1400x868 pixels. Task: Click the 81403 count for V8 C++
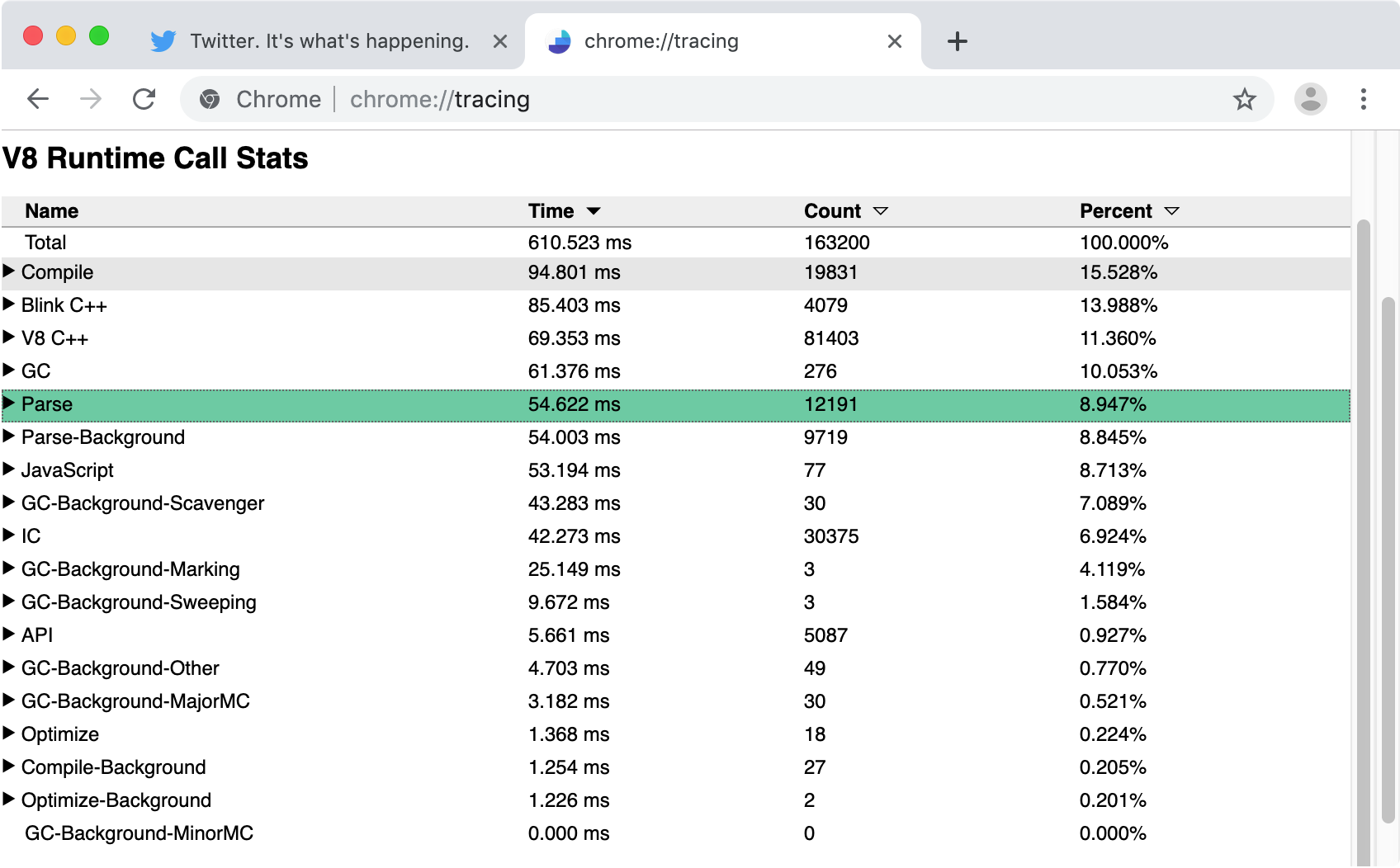pos(831,338)
